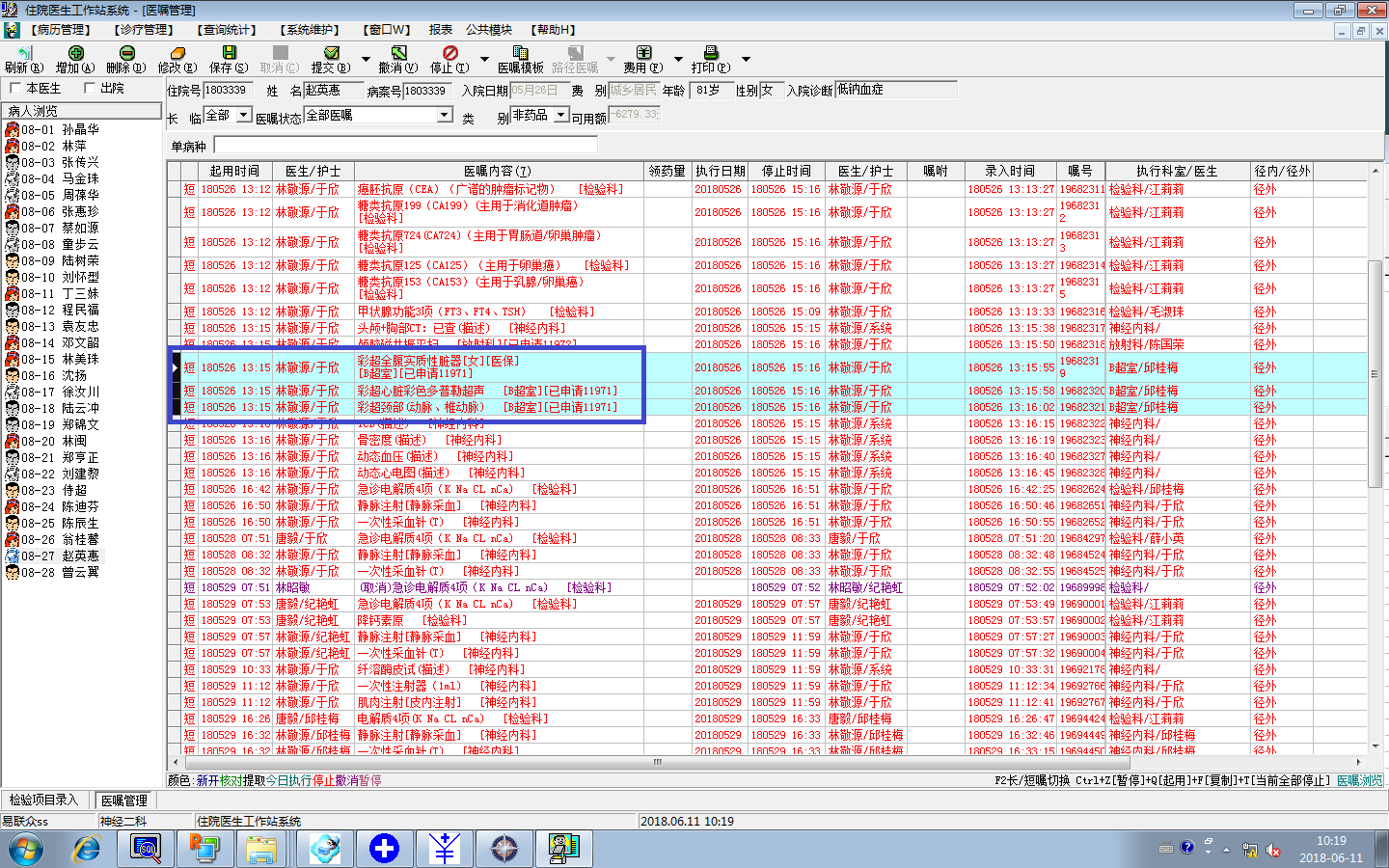The height and width of the screenshot is (868, 1389).
Task: Open the file explorer folder taskbar icon
Action: (261, 849)
